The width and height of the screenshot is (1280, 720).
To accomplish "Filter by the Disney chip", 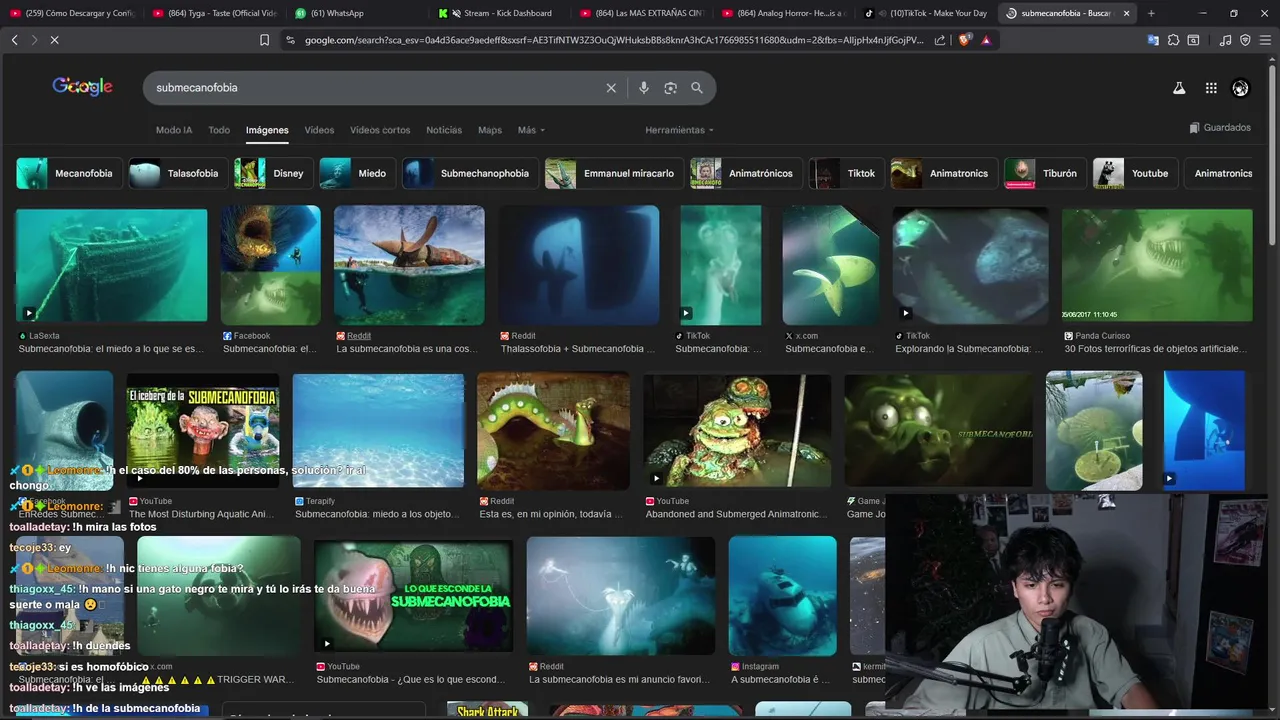I will [274, 173].
